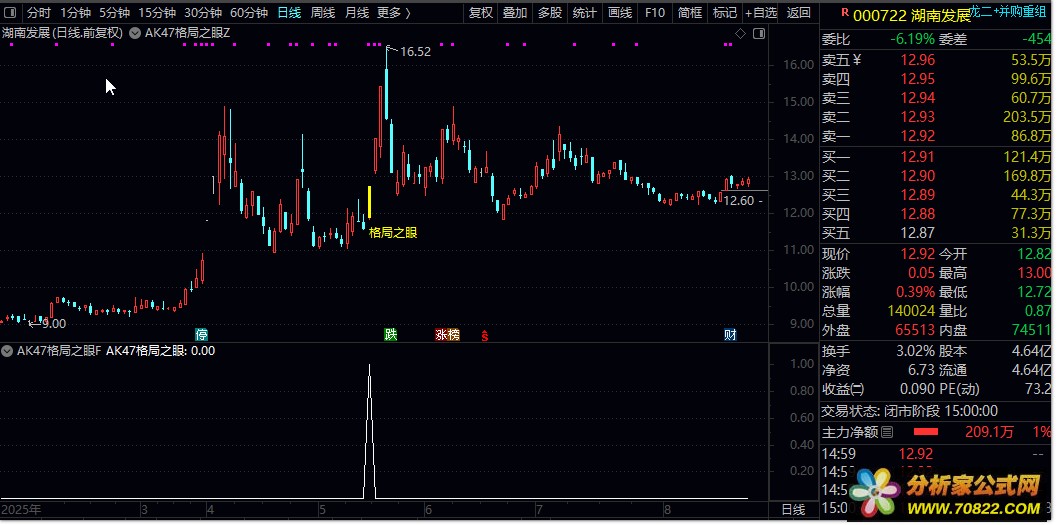Click the 14:59 trade tick row
The image size is (1057, 525).
936,454
